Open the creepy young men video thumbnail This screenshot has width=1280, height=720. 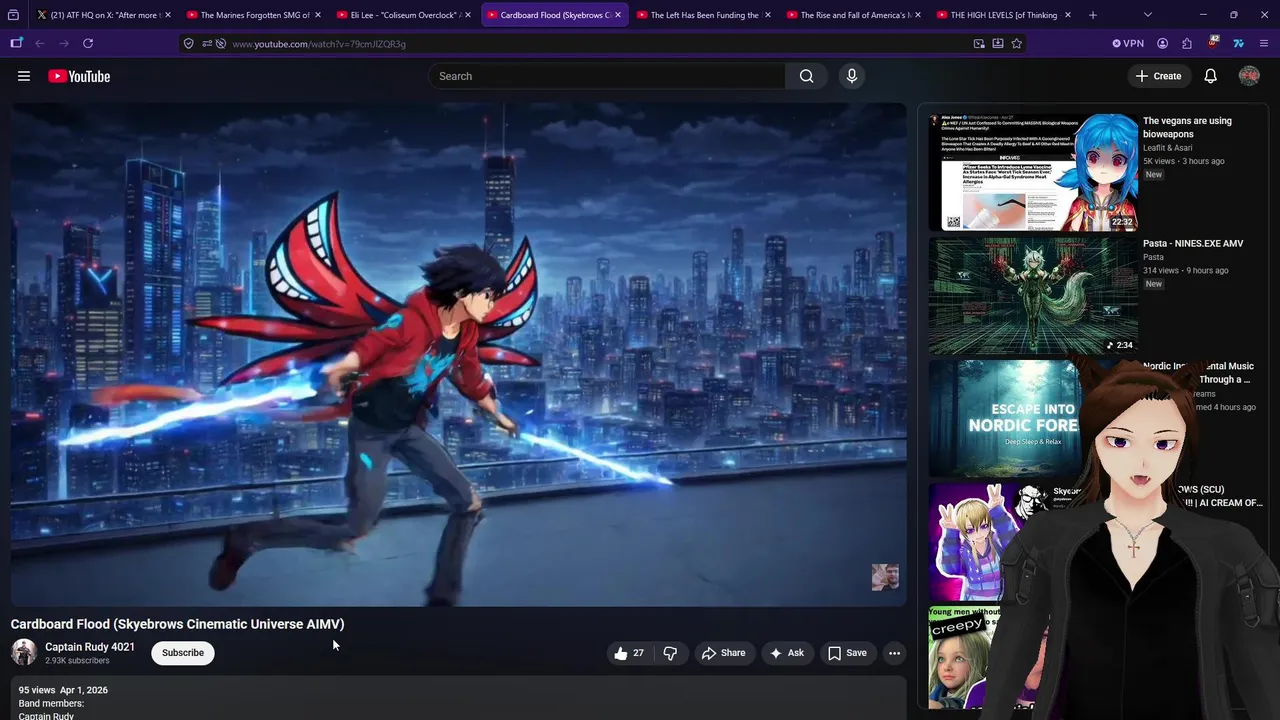(966, 657)
